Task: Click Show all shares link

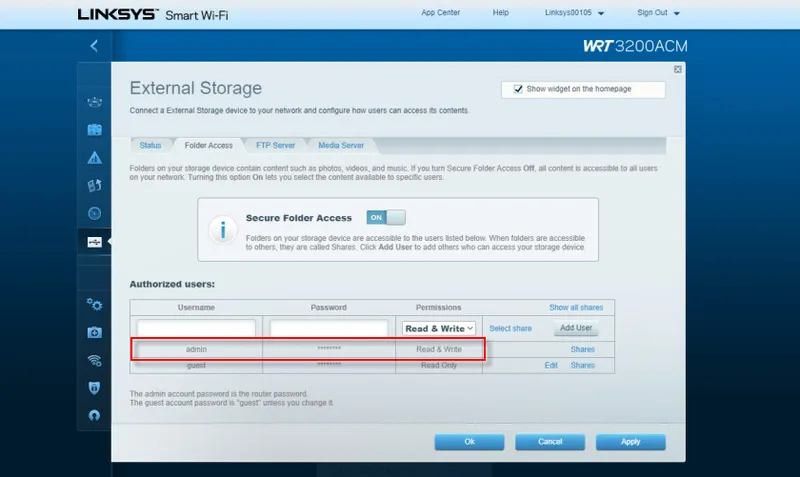Action: coord(576,308)
